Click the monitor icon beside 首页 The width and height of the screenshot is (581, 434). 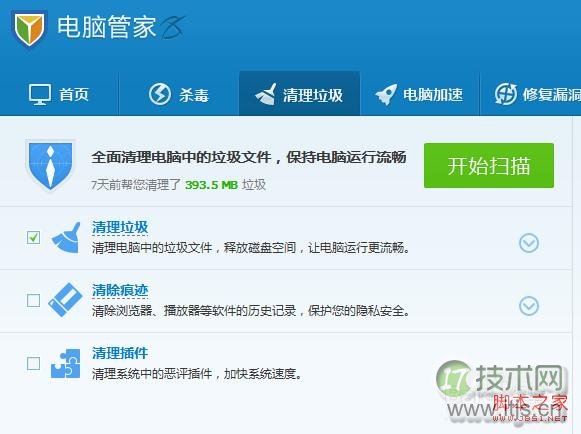40,94
